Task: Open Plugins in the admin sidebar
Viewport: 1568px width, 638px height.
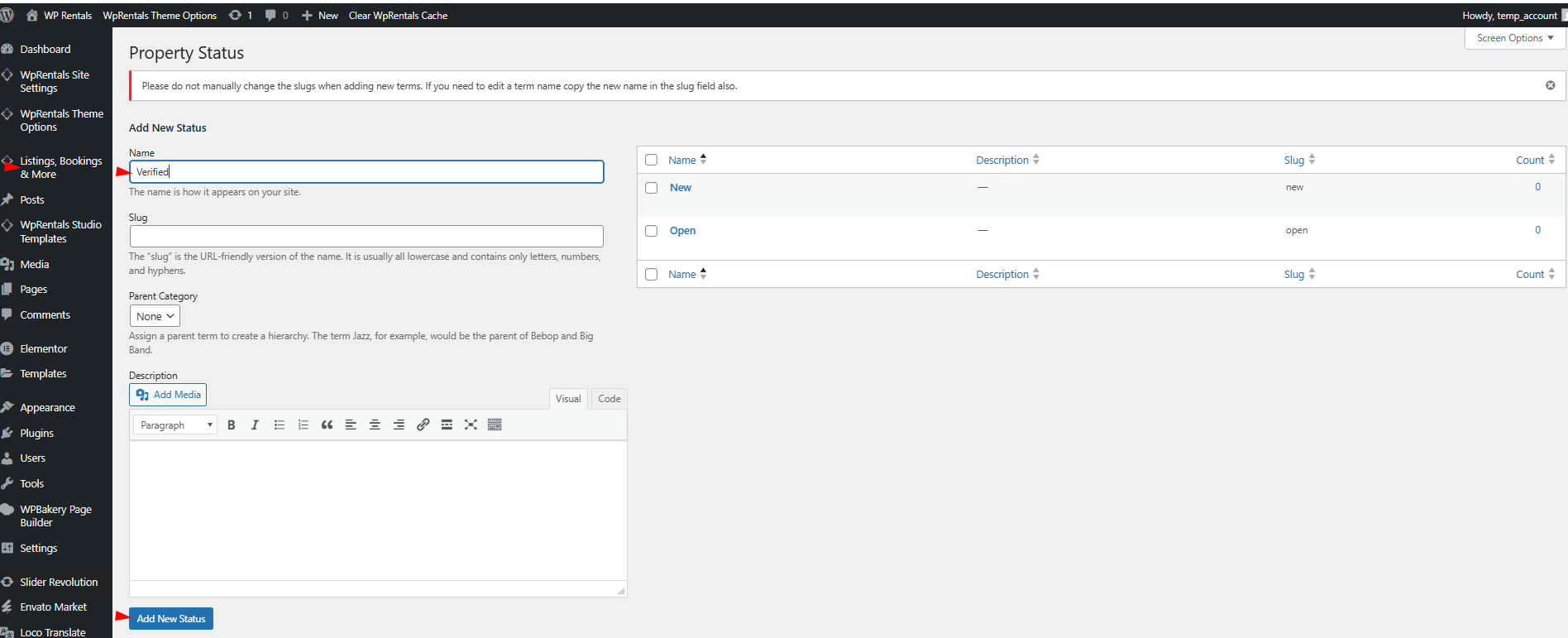Action: click(x=36, y=433)
